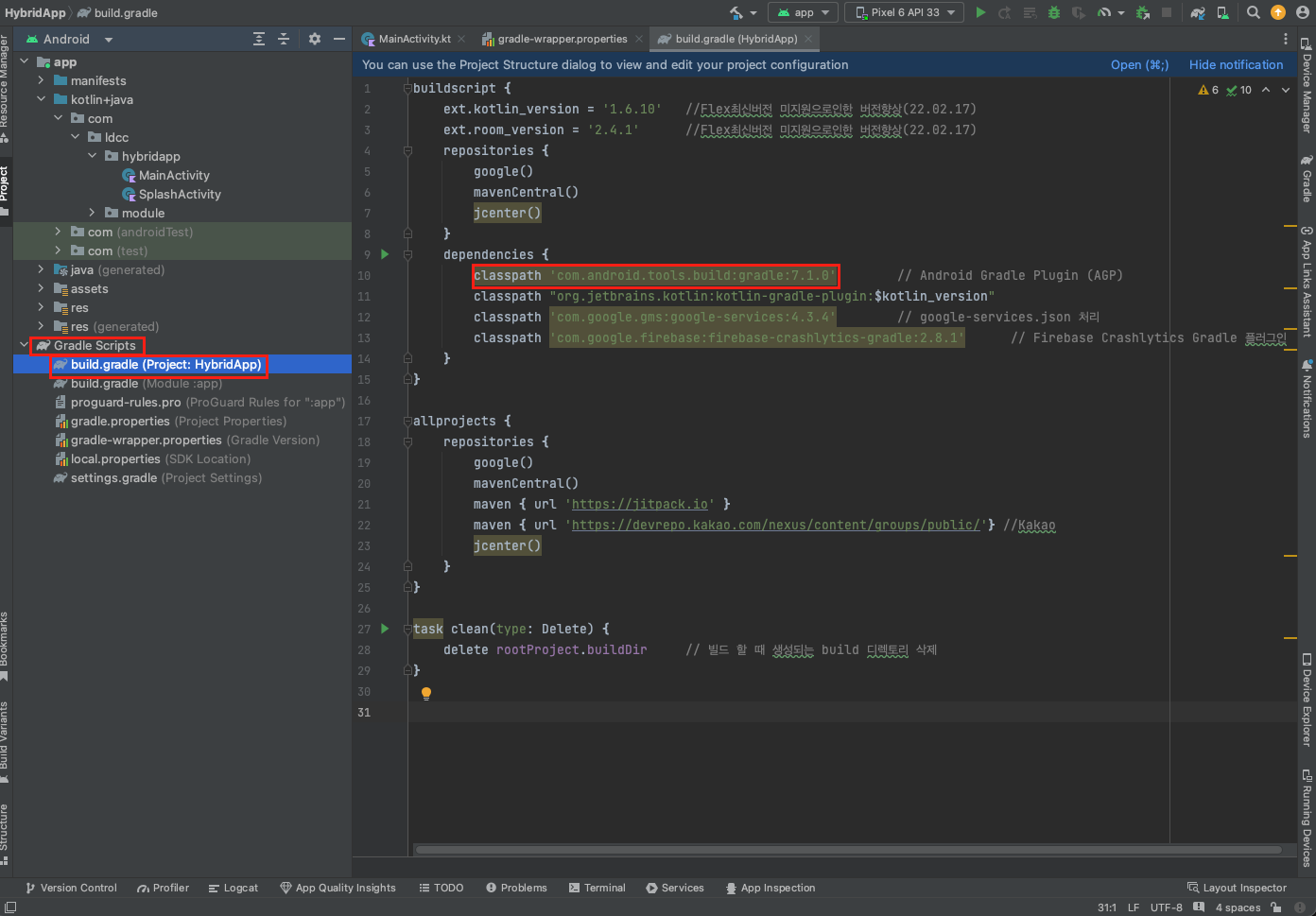
Task: Click the hammer Make Project icon
Action: (x=736, y=12)
